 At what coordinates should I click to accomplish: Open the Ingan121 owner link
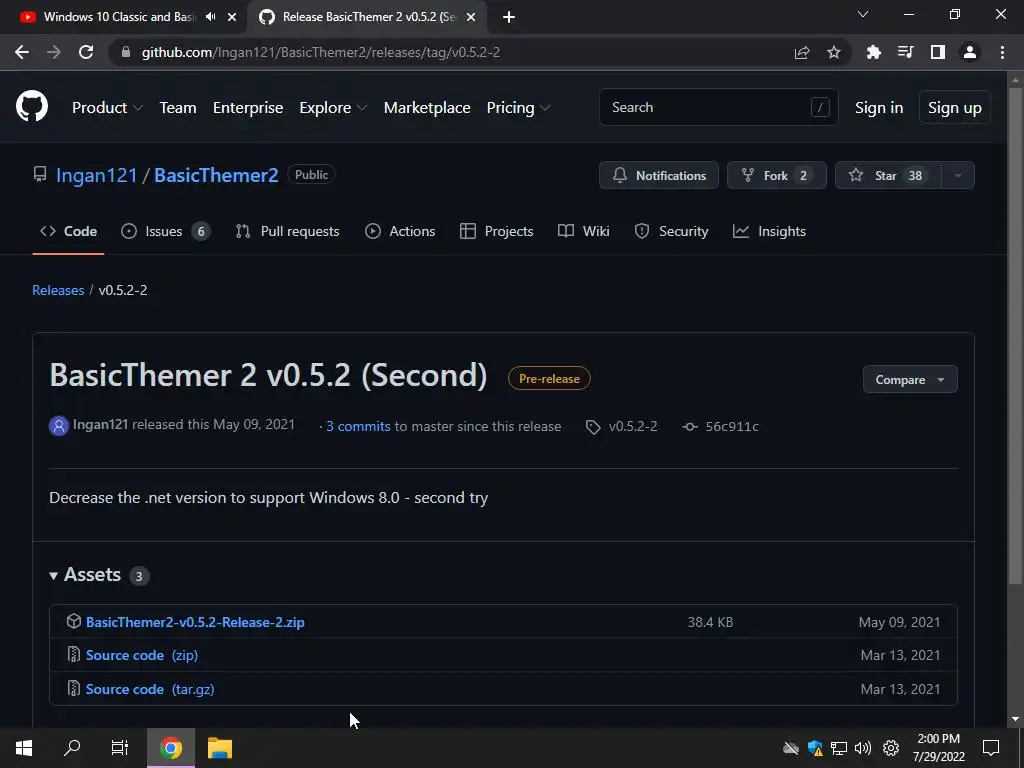pos(97,175)
